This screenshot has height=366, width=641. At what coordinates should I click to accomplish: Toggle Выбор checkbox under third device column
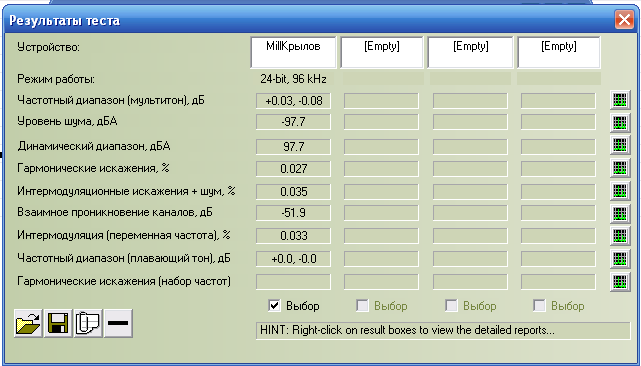point(451,305)
